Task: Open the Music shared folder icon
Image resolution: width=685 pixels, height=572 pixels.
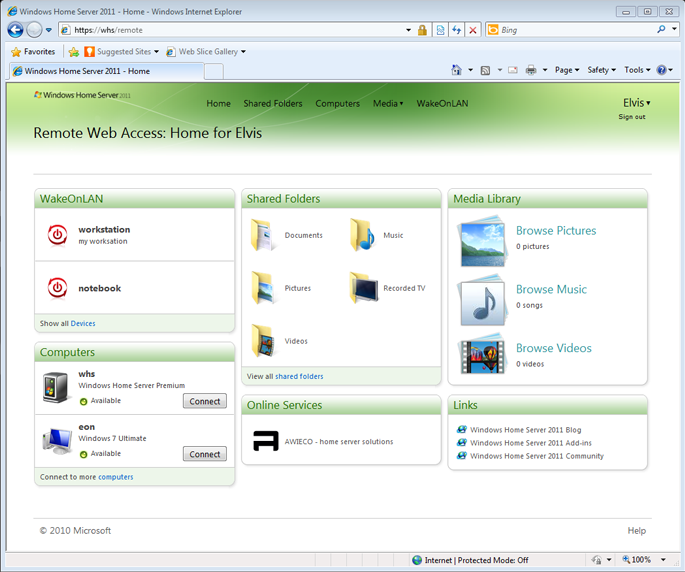Action: click(x=362, y=235)
